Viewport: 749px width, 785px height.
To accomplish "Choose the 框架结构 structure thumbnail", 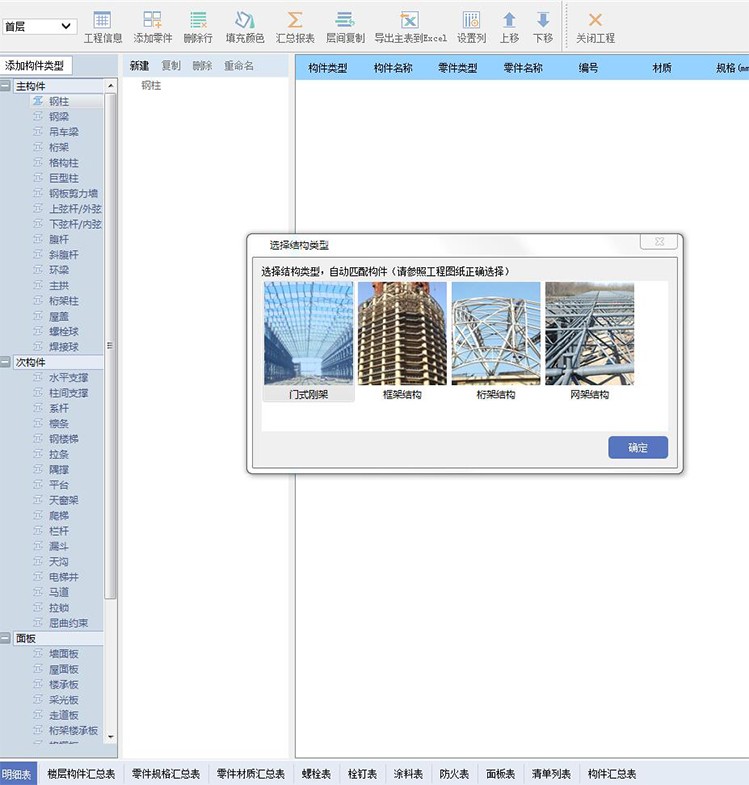I will pyautogui.click(x=402, y=341).
